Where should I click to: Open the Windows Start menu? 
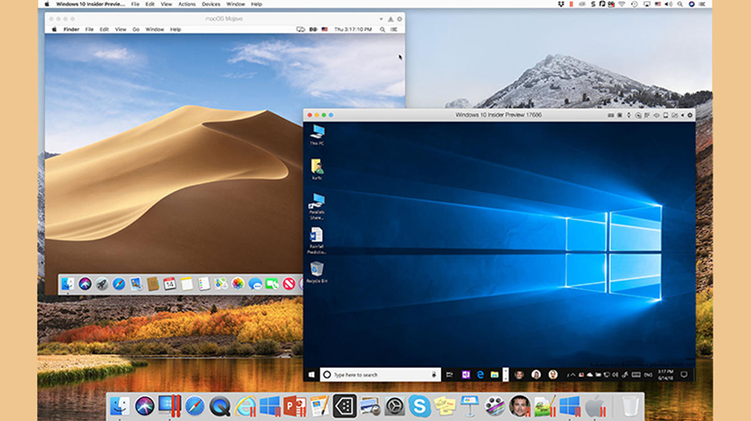pyautogui.click(x=311, y=375)
